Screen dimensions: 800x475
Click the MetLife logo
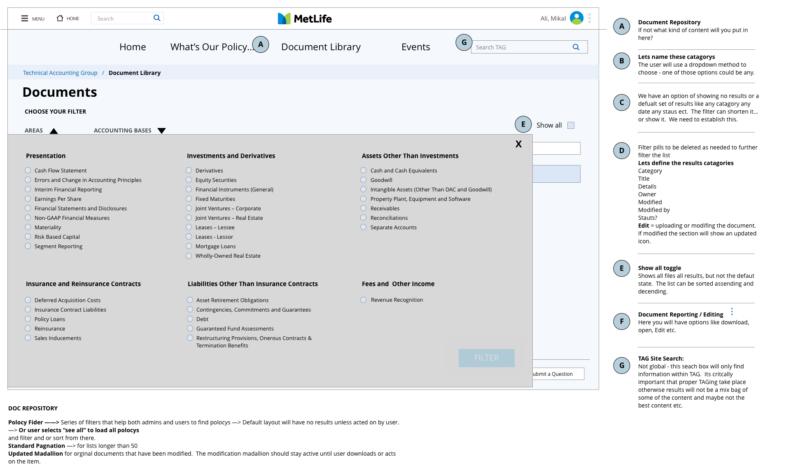coord(305,18)
